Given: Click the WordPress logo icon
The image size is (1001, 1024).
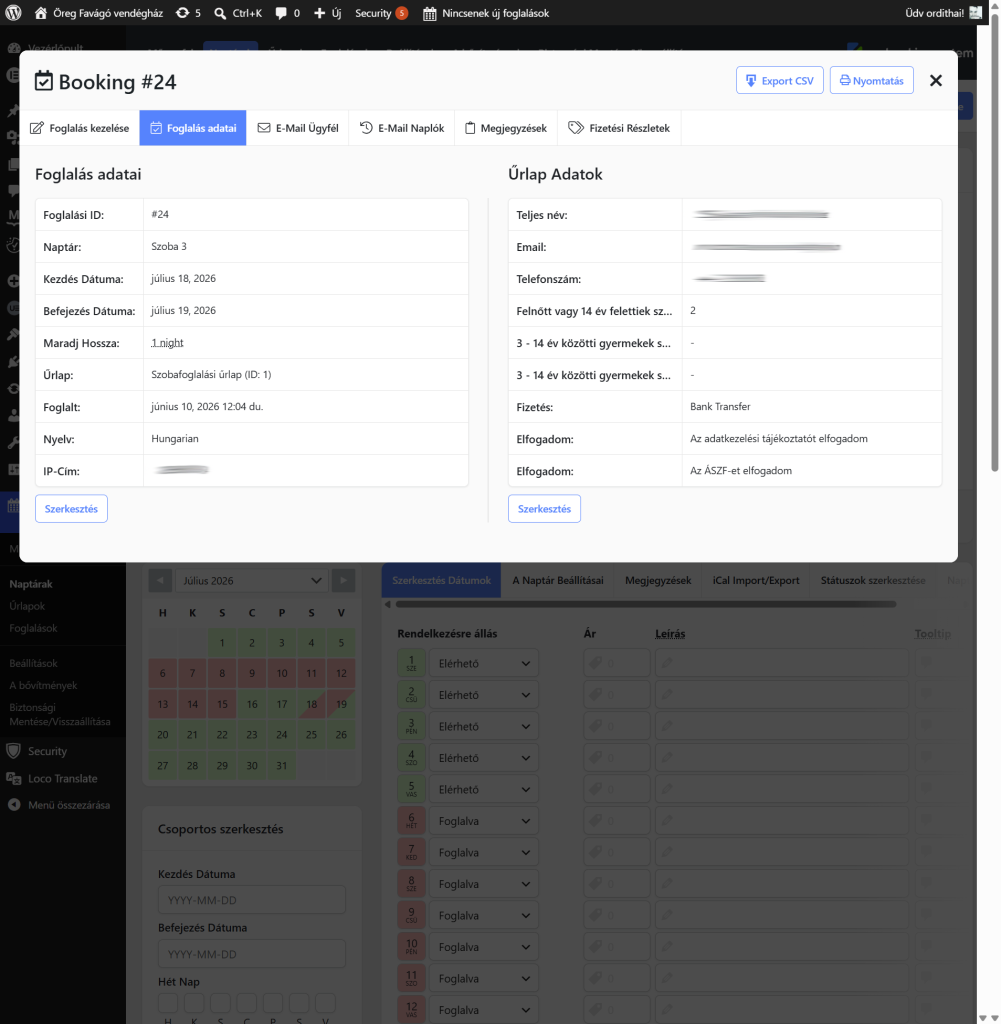Looking at the screenshot, I should tap(13, 12).
